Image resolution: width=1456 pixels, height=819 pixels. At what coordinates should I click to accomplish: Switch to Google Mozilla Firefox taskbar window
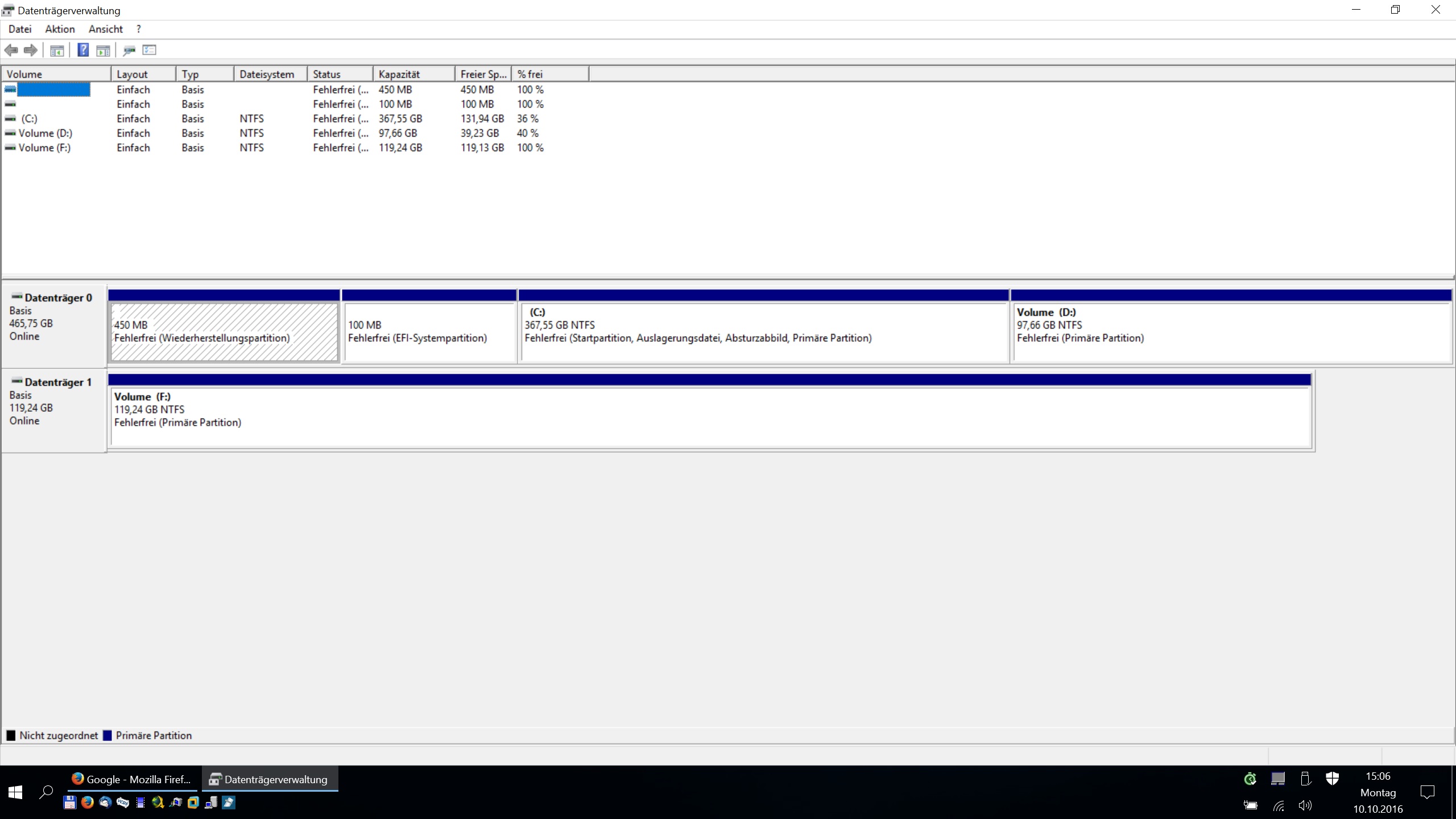pos(133,779)
